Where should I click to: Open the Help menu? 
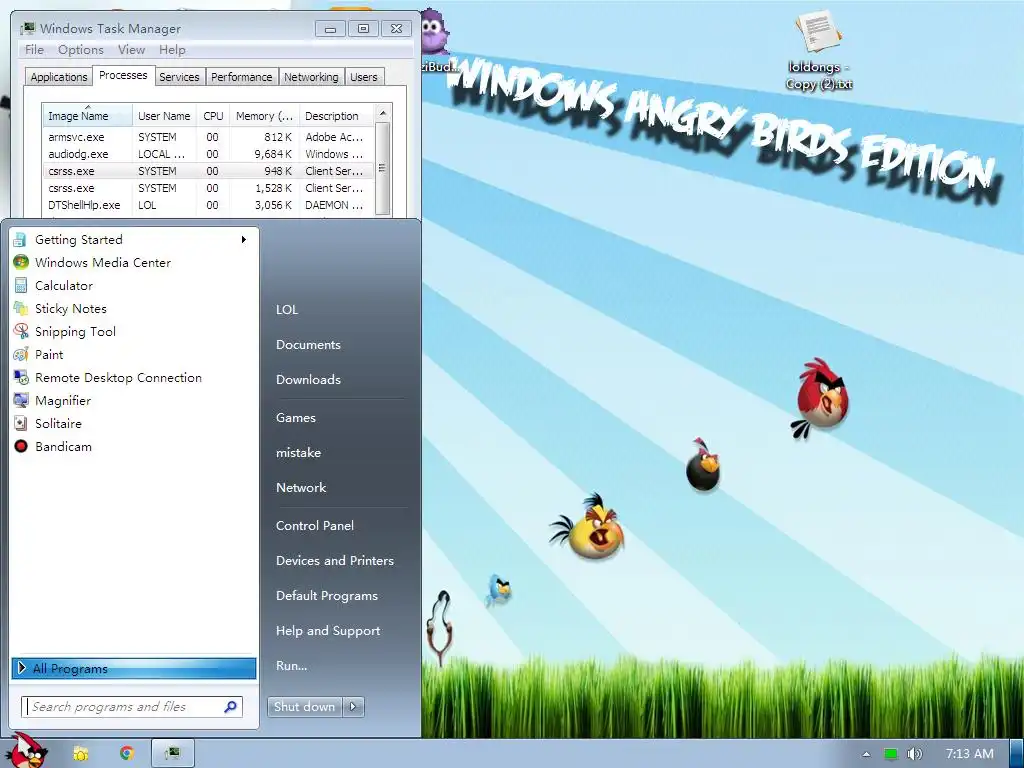(x=172, y=50)
